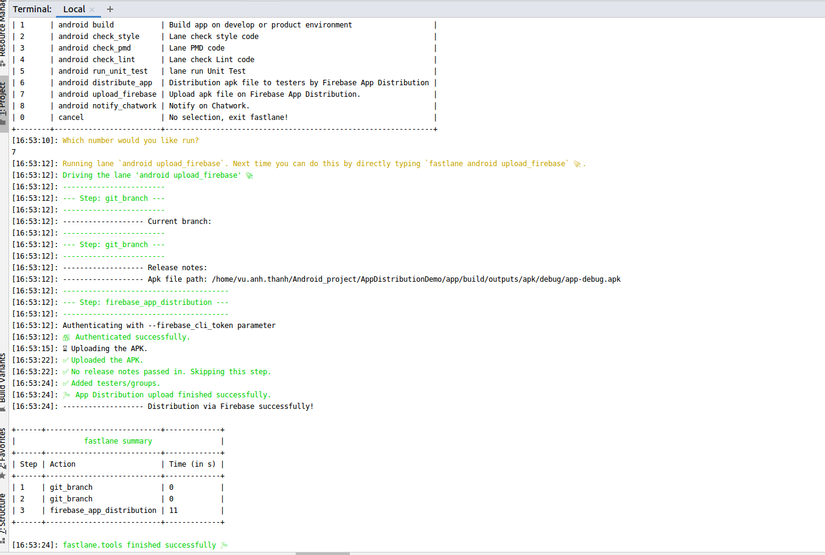Open the Resource Manager side tab
Screen dimensions: 825x555
point(3,33)
